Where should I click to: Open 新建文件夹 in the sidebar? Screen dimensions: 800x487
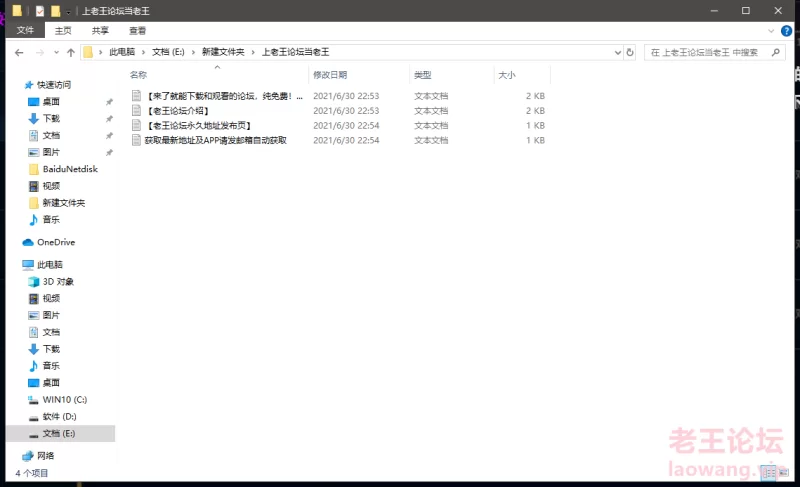coord(64,203)
